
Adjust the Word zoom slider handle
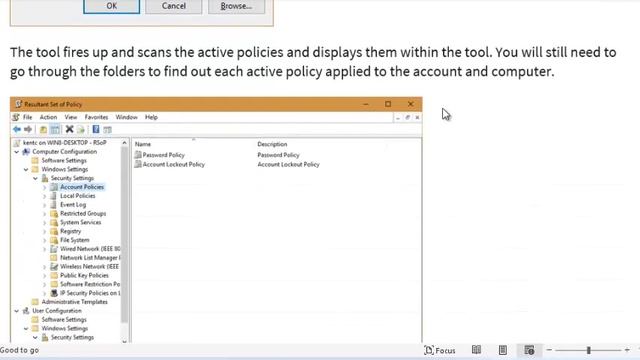click(589, 350)
